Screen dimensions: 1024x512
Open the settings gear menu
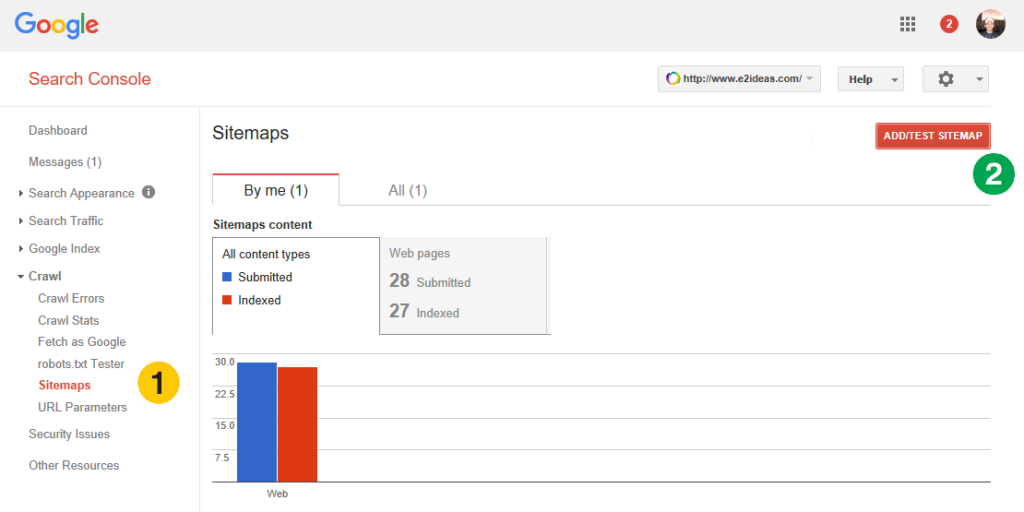(x=946, y=79)
